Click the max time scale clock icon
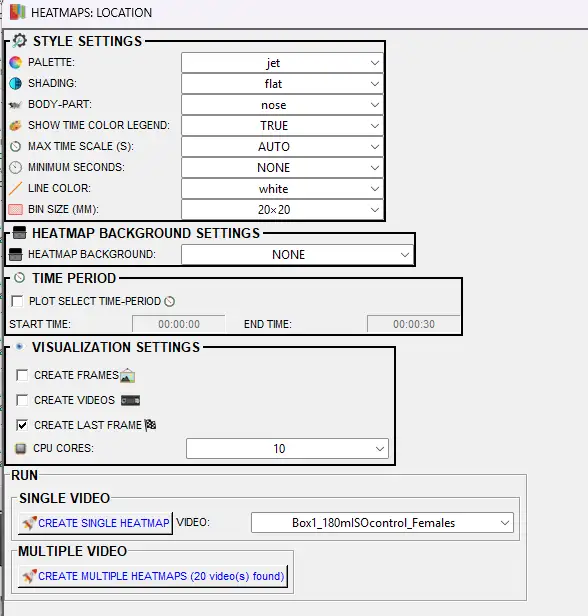 tap(15, 147)
